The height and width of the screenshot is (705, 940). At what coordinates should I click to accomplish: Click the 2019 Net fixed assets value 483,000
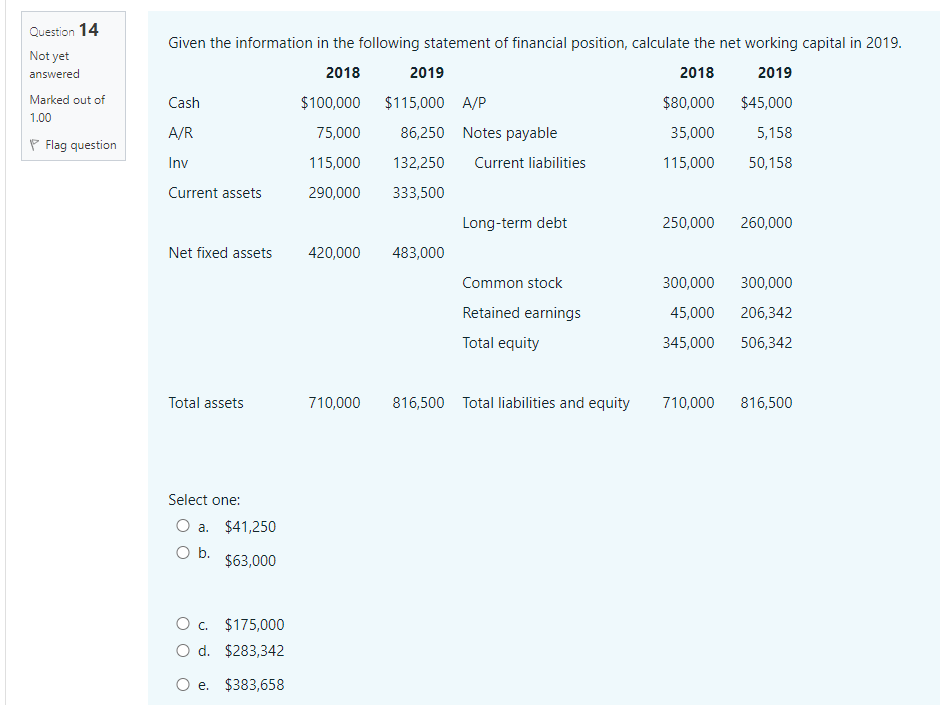(418, 252)
